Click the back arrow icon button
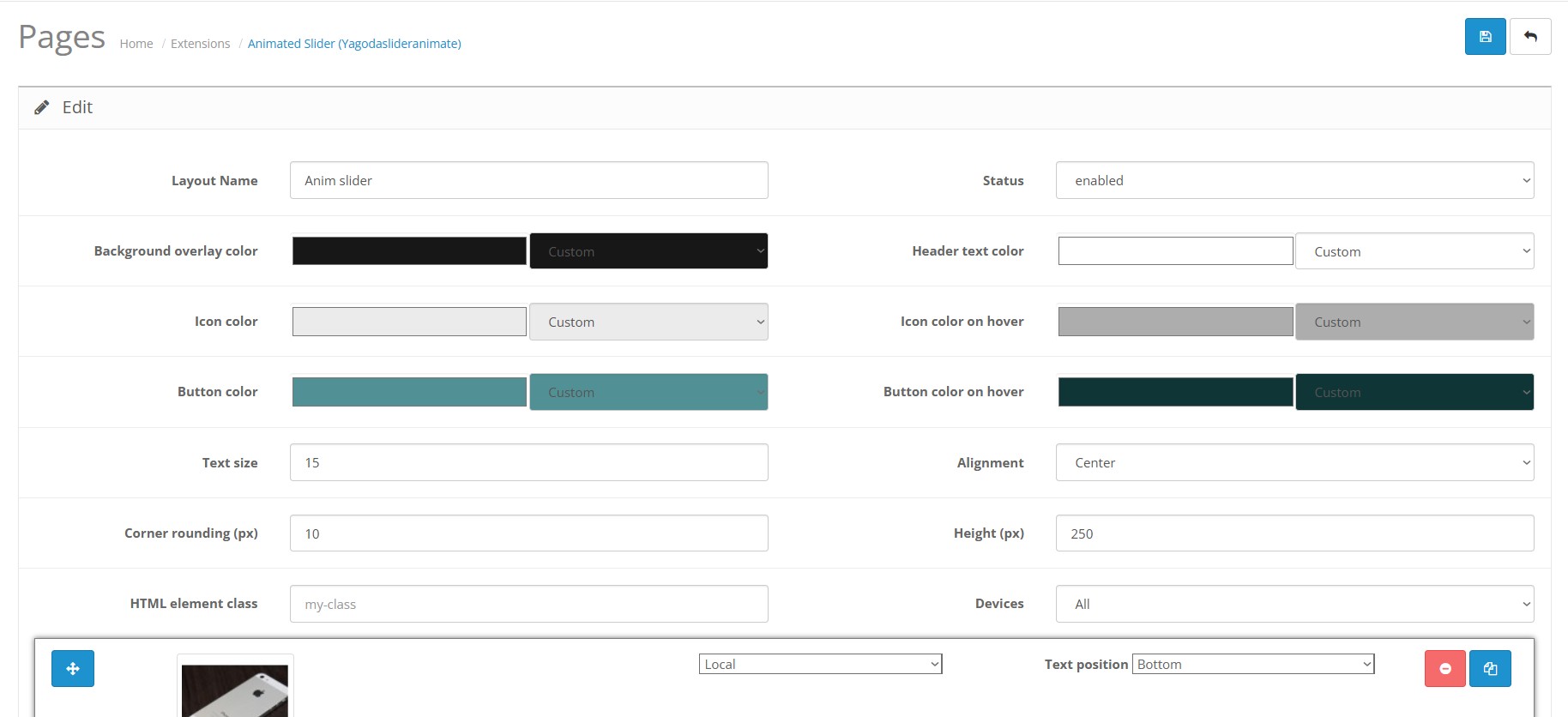The width and height of the screenshot is (1568, 717). [x=1530, y=37]
